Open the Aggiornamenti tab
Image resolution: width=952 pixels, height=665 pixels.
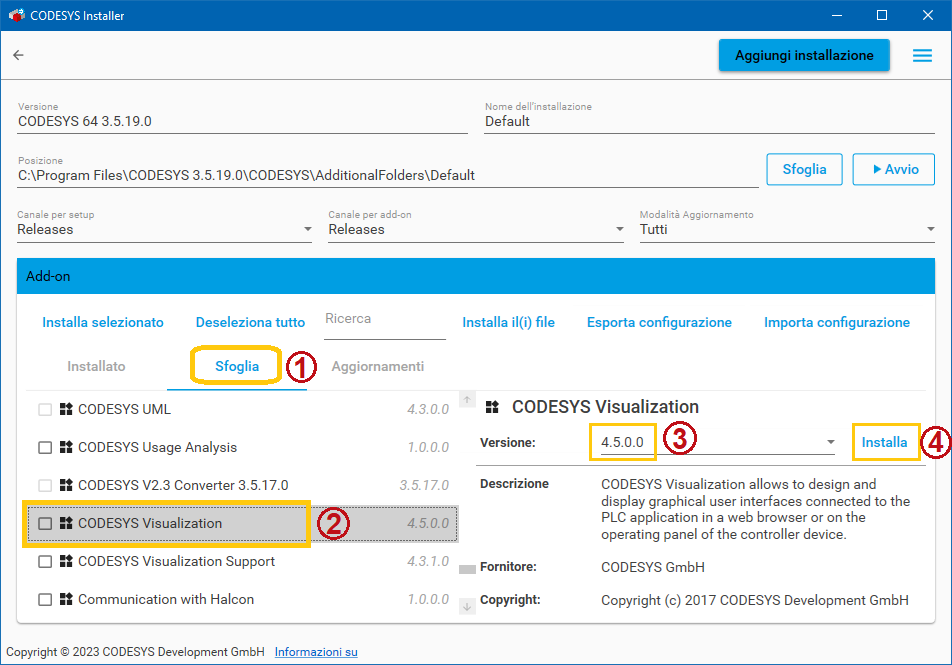coord(378,366)
